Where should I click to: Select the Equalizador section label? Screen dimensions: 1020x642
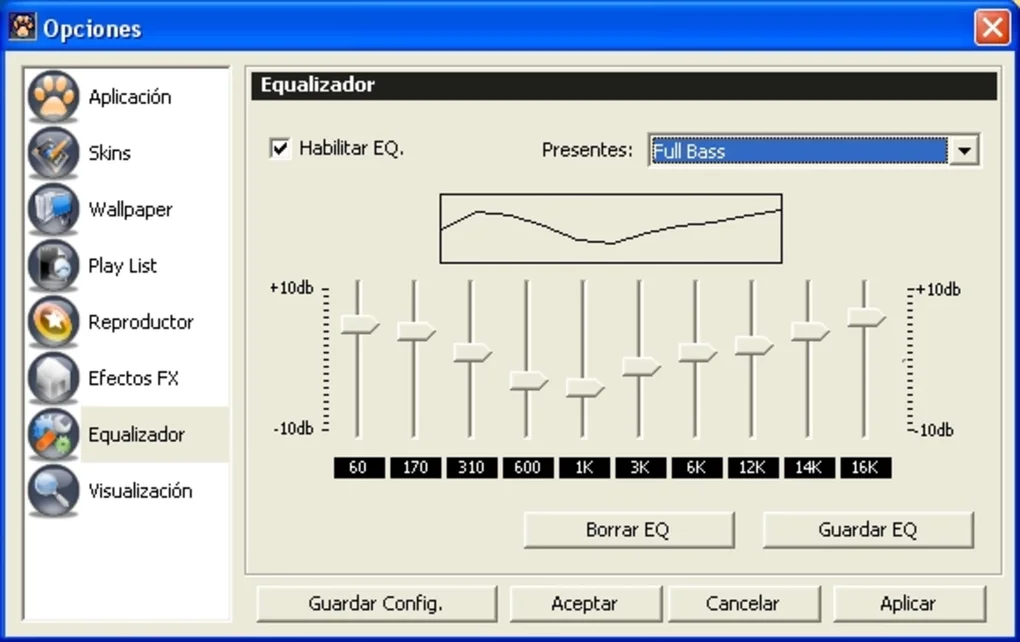tap(136, 435)
